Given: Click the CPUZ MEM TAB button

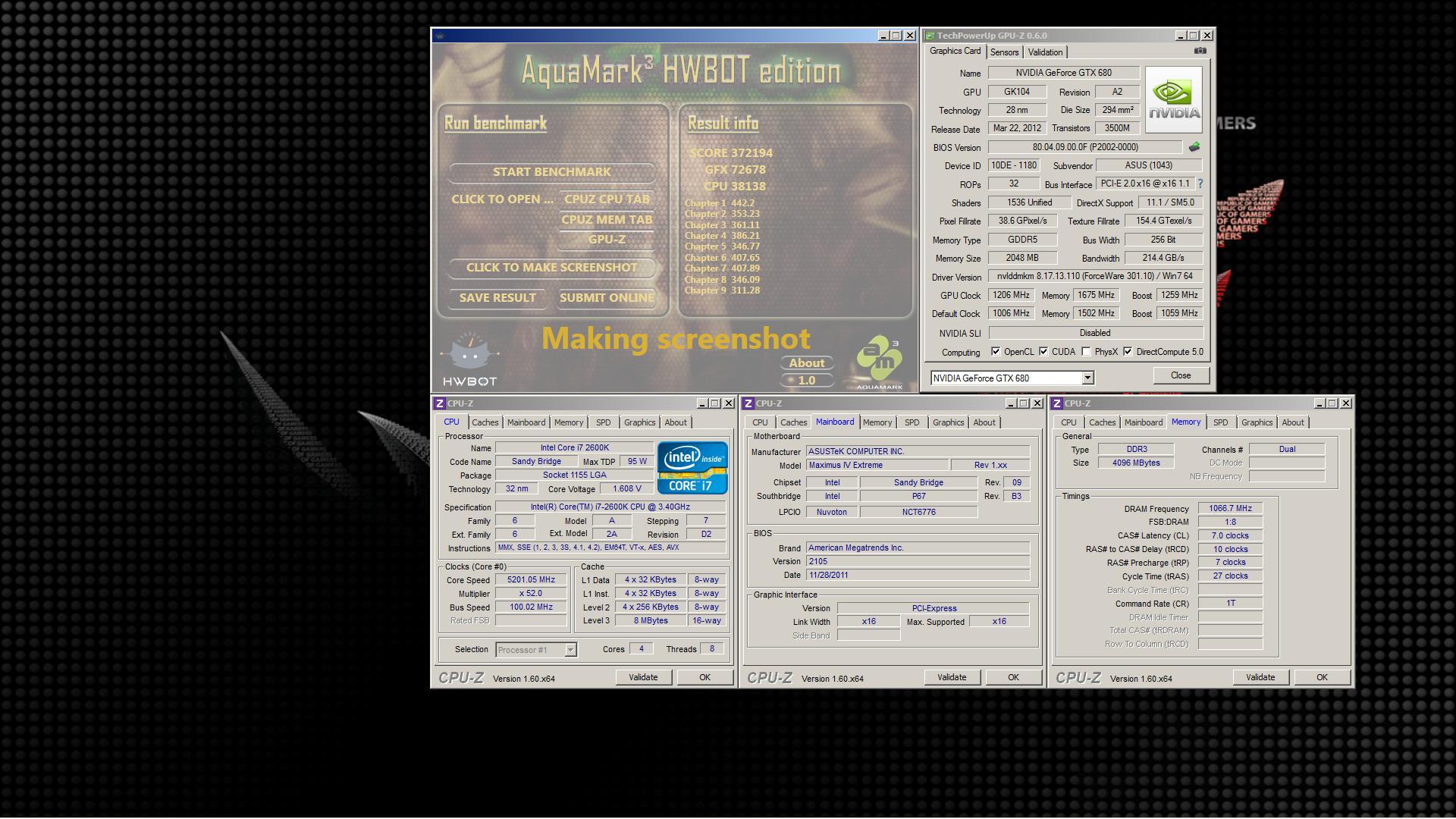Looking at the screenshot, I should point(607,220).
